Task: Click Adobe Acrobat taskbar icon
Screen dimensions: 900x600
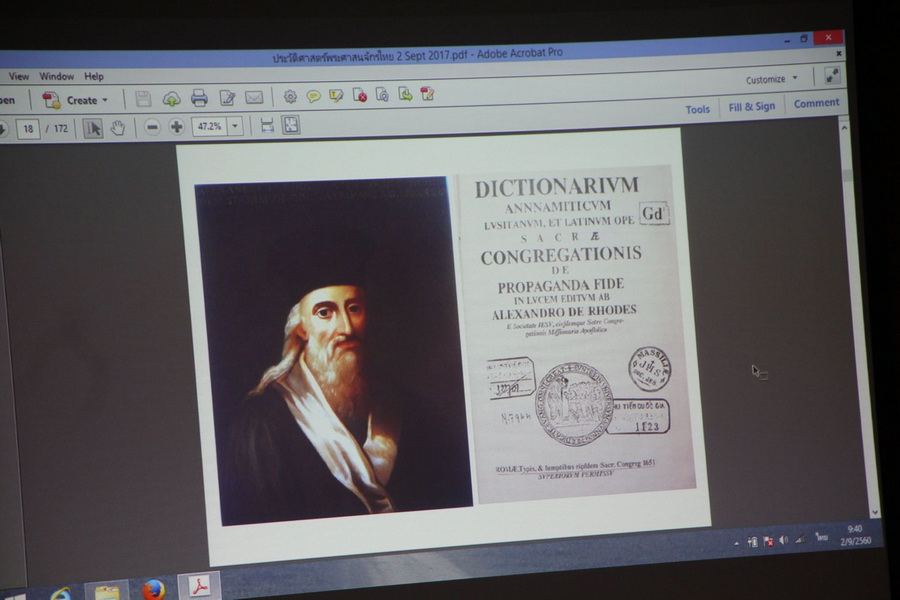Action: (199, 586)
